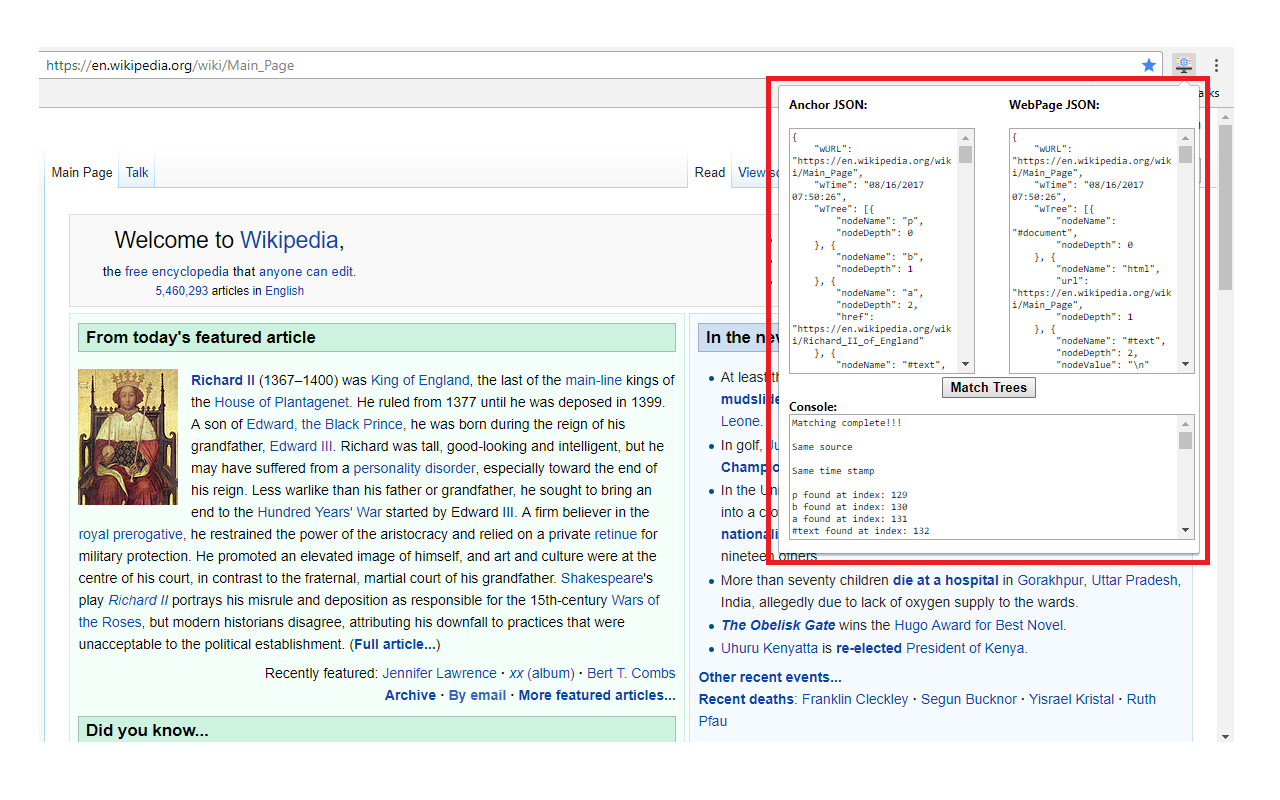Open the Recent deaths link
This screenshot has width=1280, height=800.
click(x=746, y=699)
